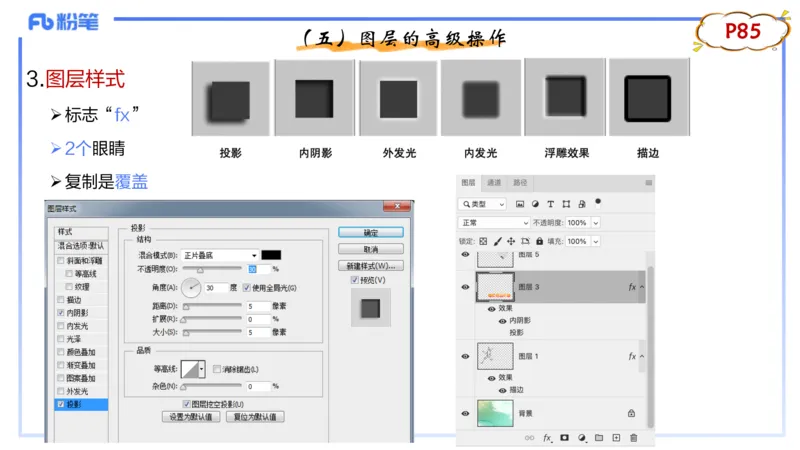Collapse the effects list of 图层 1

click(642, 356)
